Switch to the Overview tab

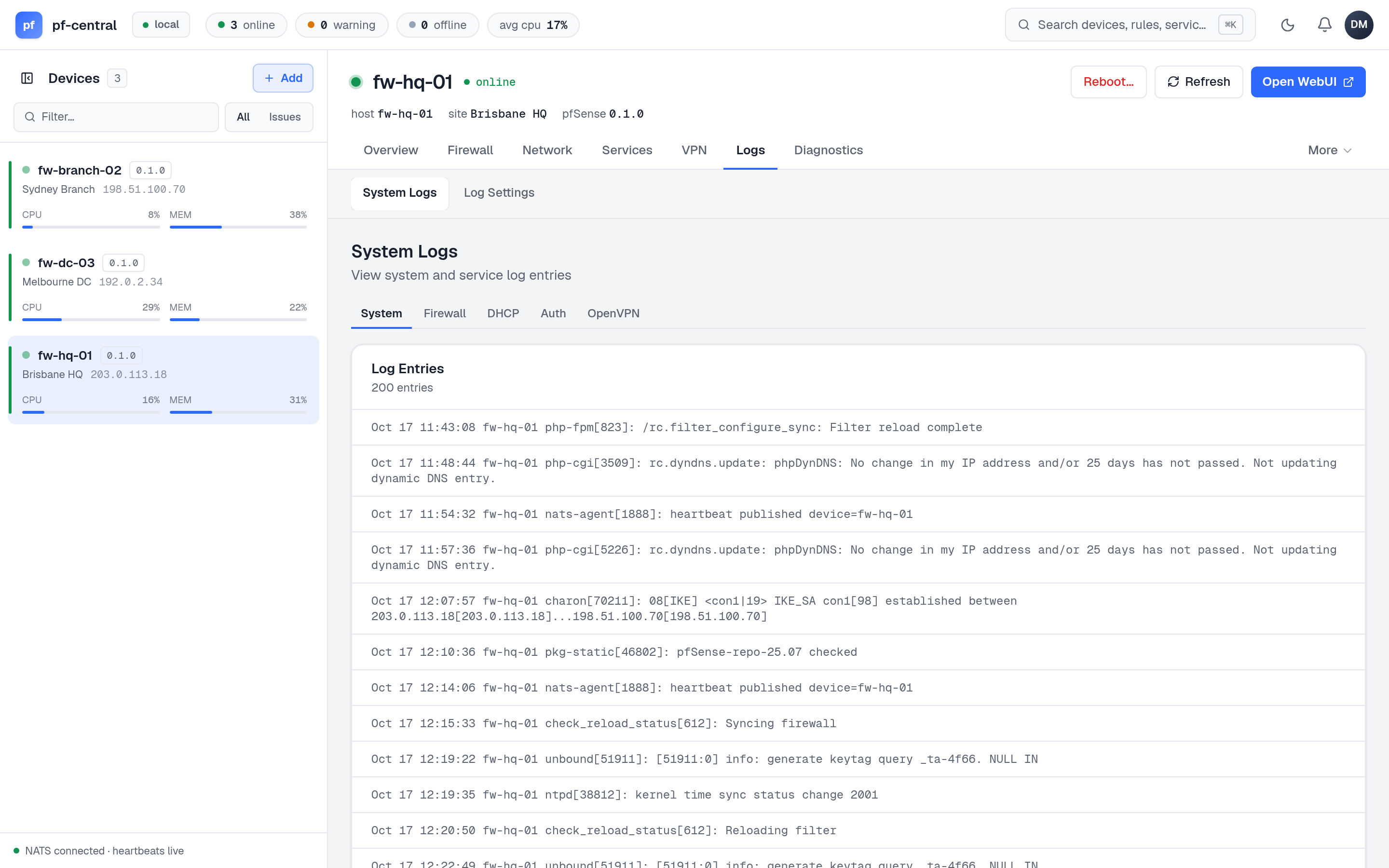[390, 150]
